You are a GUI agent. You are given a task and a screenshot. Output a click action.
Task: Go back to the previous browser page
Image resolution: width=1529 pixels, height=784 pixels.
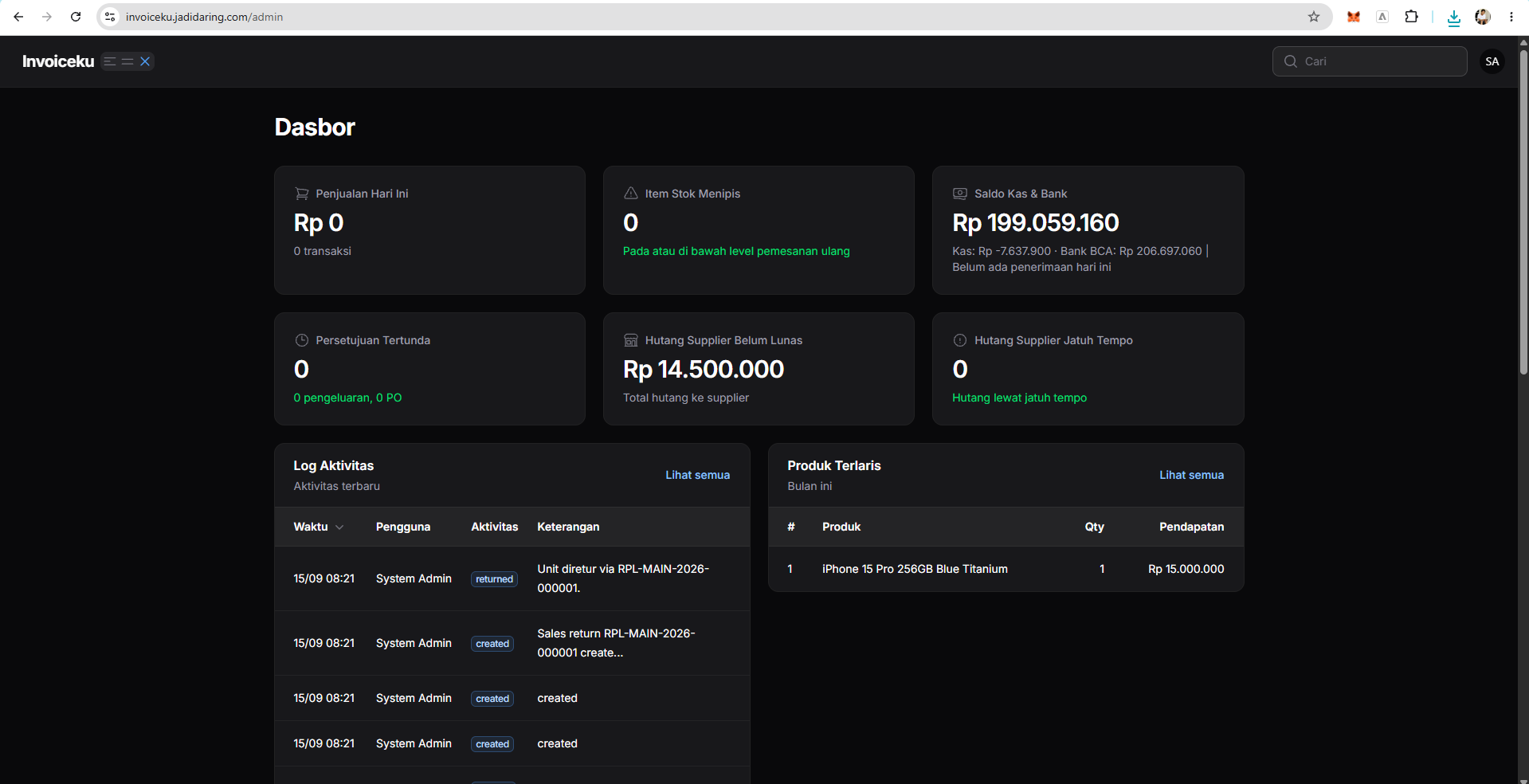coord(18,17)
